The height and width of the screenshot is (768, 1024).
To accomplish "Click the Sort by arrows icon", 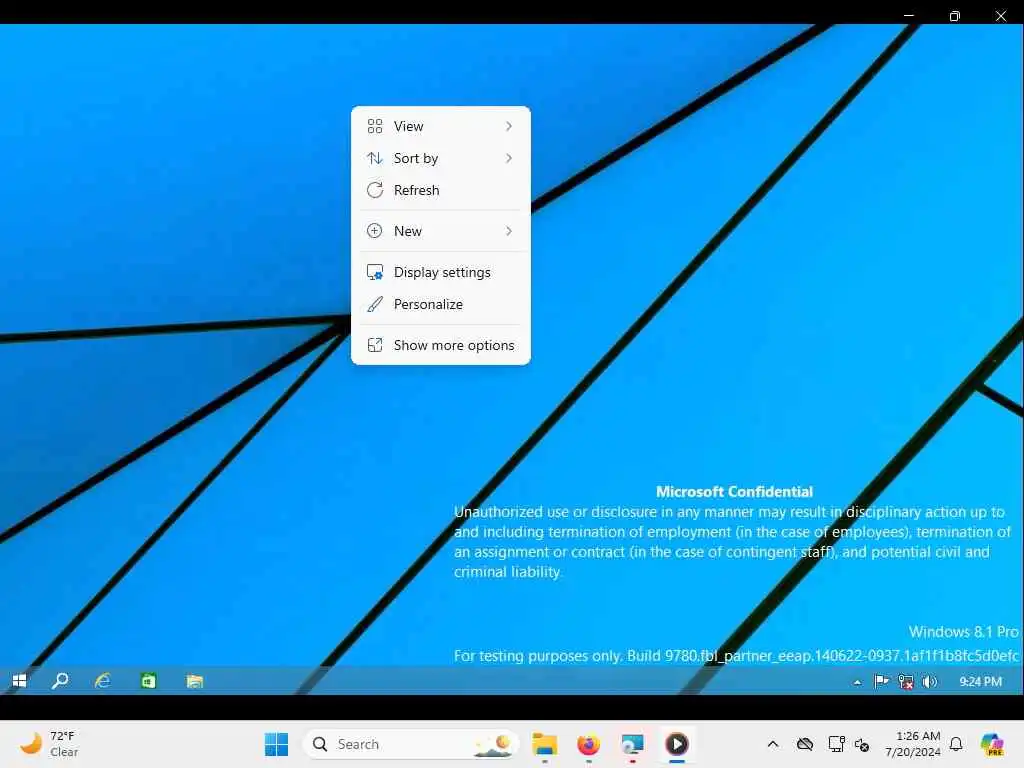I will tap(375, 158).
